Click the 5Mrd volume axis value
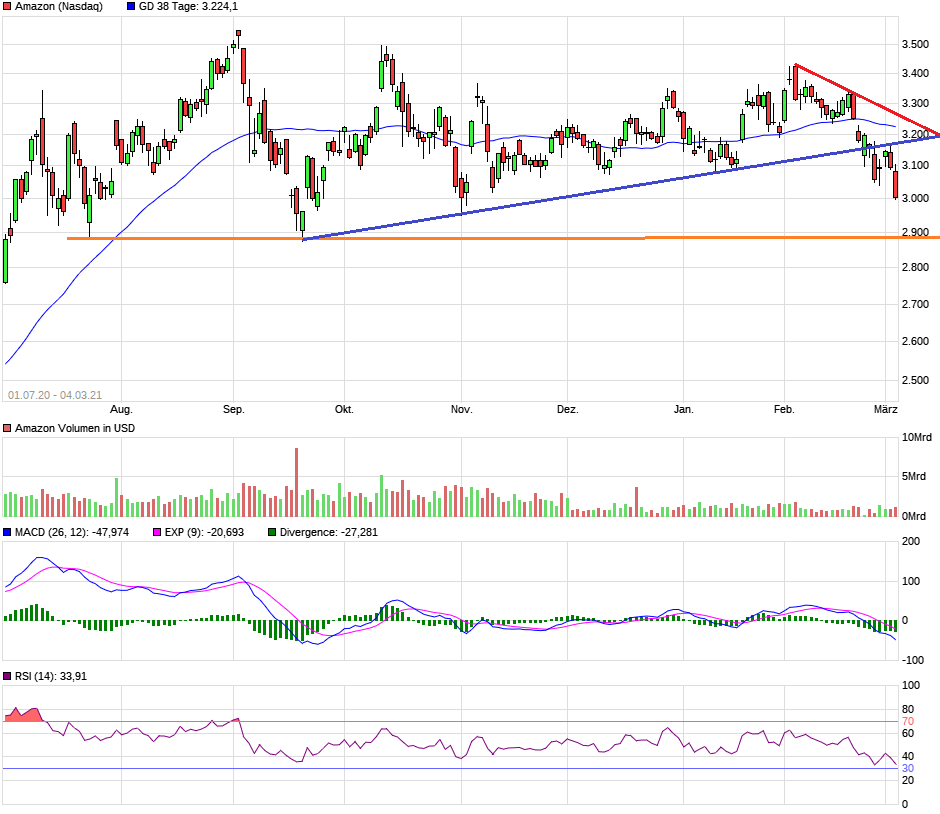 pyautogui.click(x=914, y=477)
